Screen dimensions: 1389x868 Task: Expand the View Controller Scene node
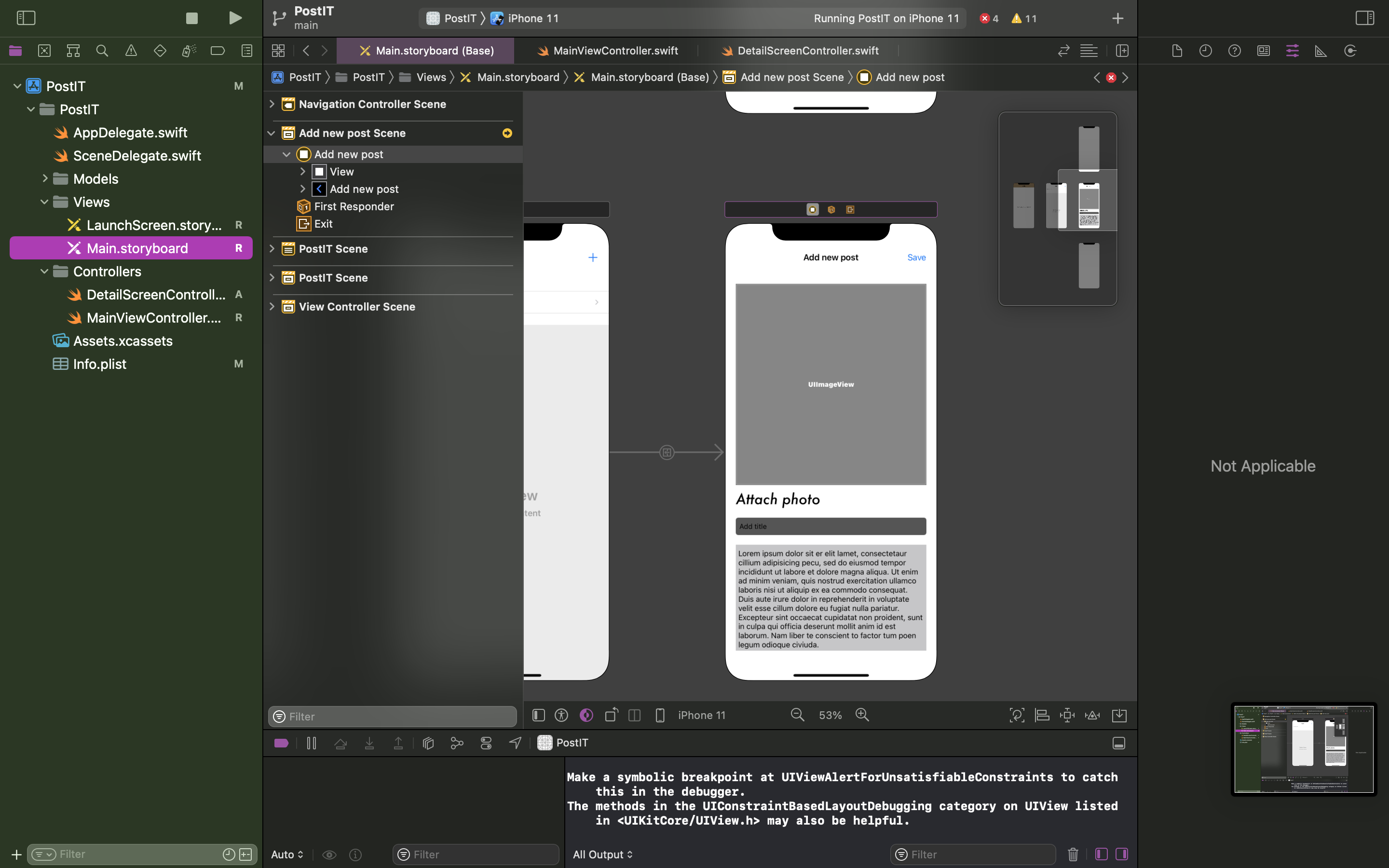point(271,306)
